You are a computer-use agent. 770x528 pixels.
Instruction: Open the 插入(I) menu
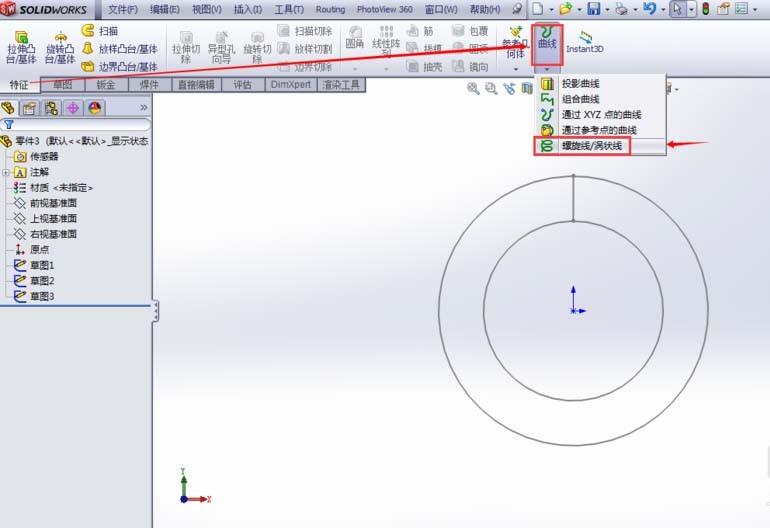pyautogui.click(x=248, y=9)
